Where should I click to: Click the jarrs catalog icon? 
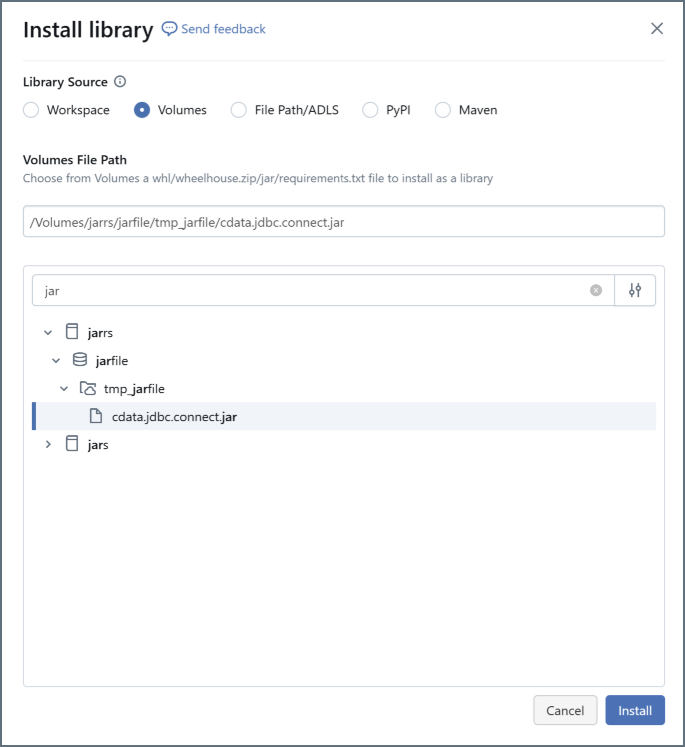click(x=71, y=332)
